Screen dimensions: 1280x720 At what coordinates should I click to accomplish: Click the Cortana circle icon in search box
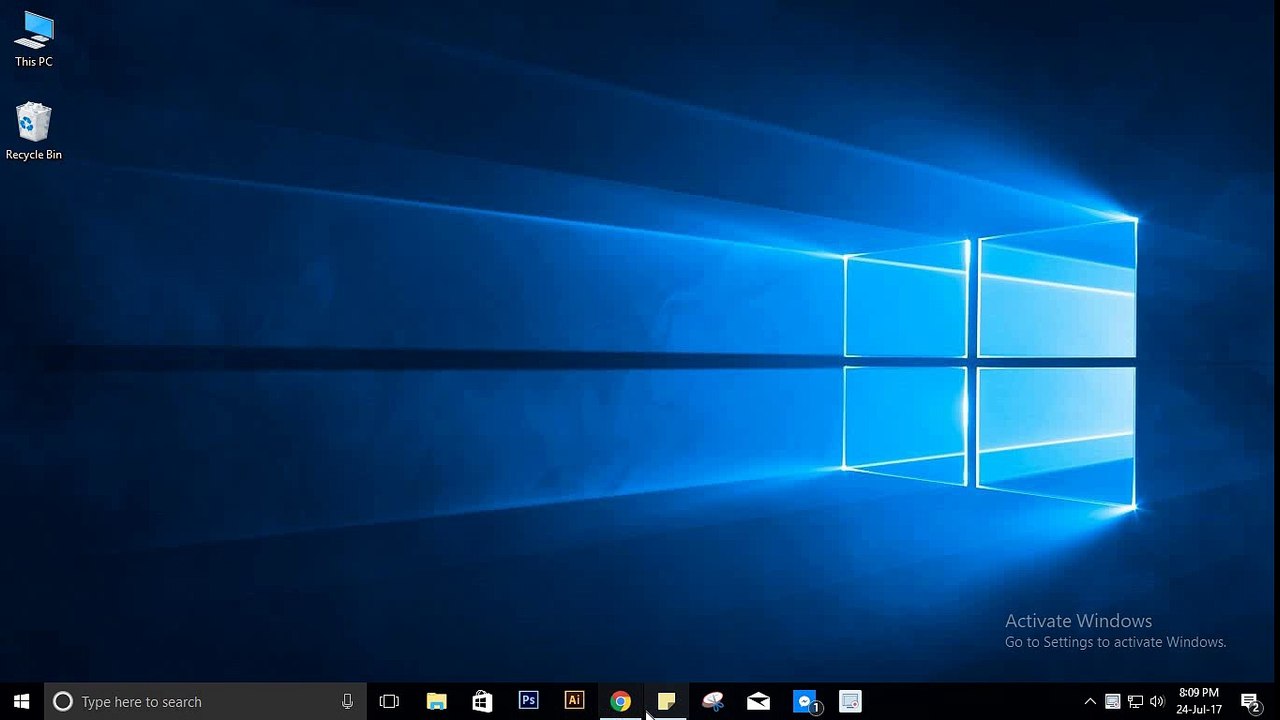[62, 702]
